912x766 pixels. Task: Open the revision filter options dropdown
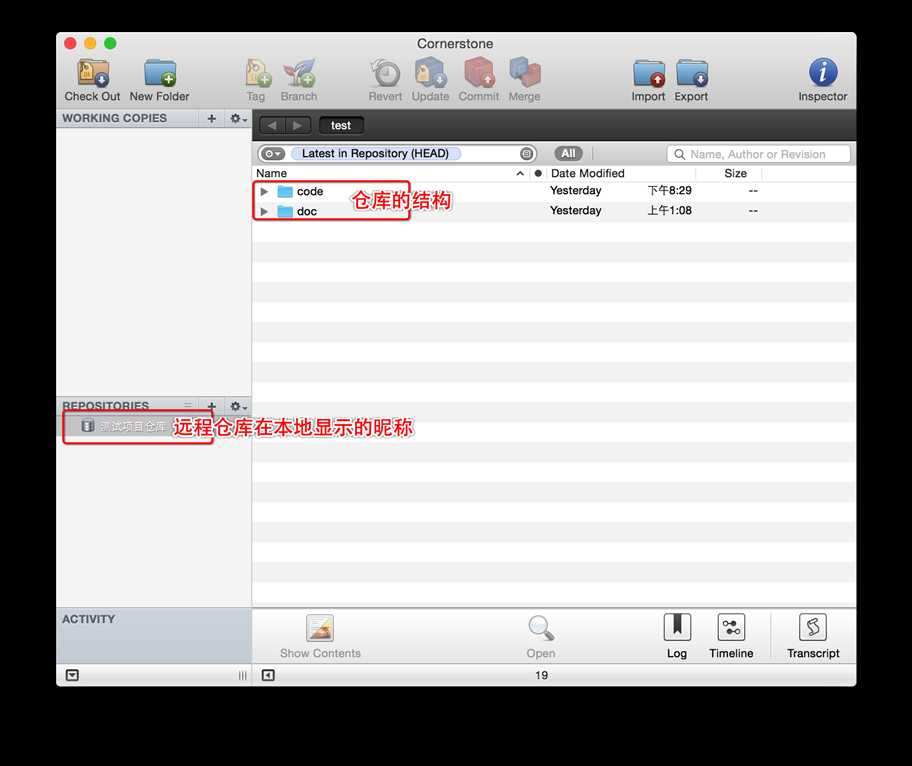(x=272, y=154)
